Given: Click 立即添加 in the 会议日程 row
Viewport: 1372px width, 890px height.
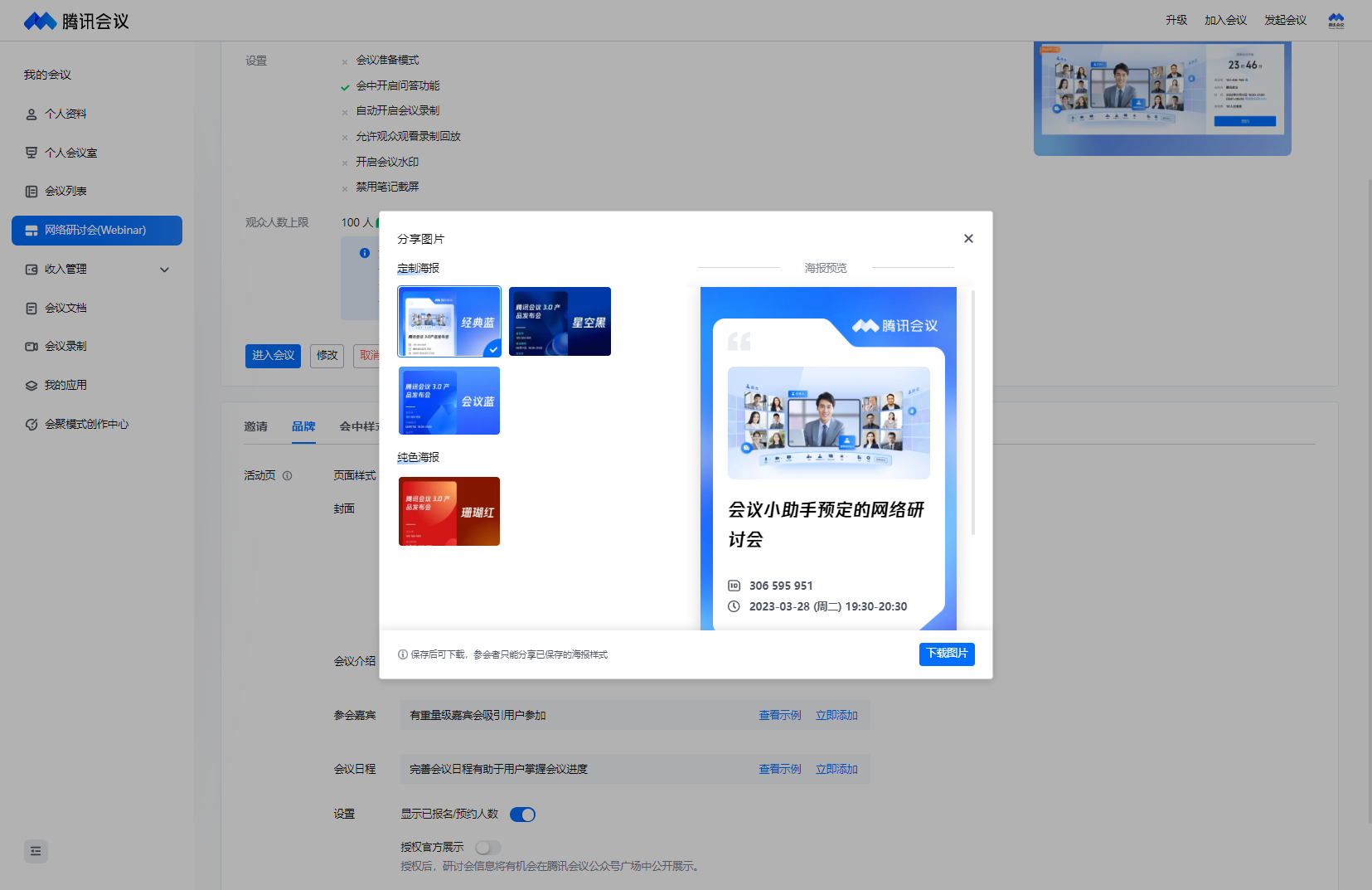Looking at the screenshot, I should click(x=836, y=769).
